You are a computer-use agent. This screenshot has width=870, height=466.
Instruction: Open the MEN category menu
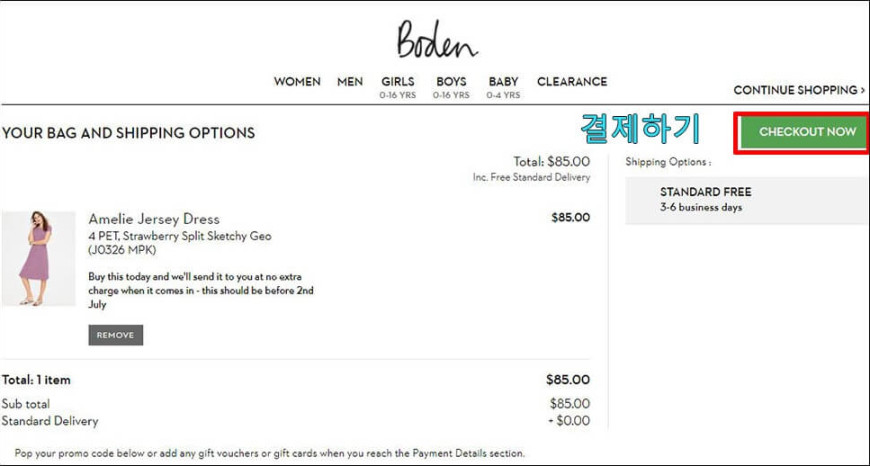click(x=350, y=82)
